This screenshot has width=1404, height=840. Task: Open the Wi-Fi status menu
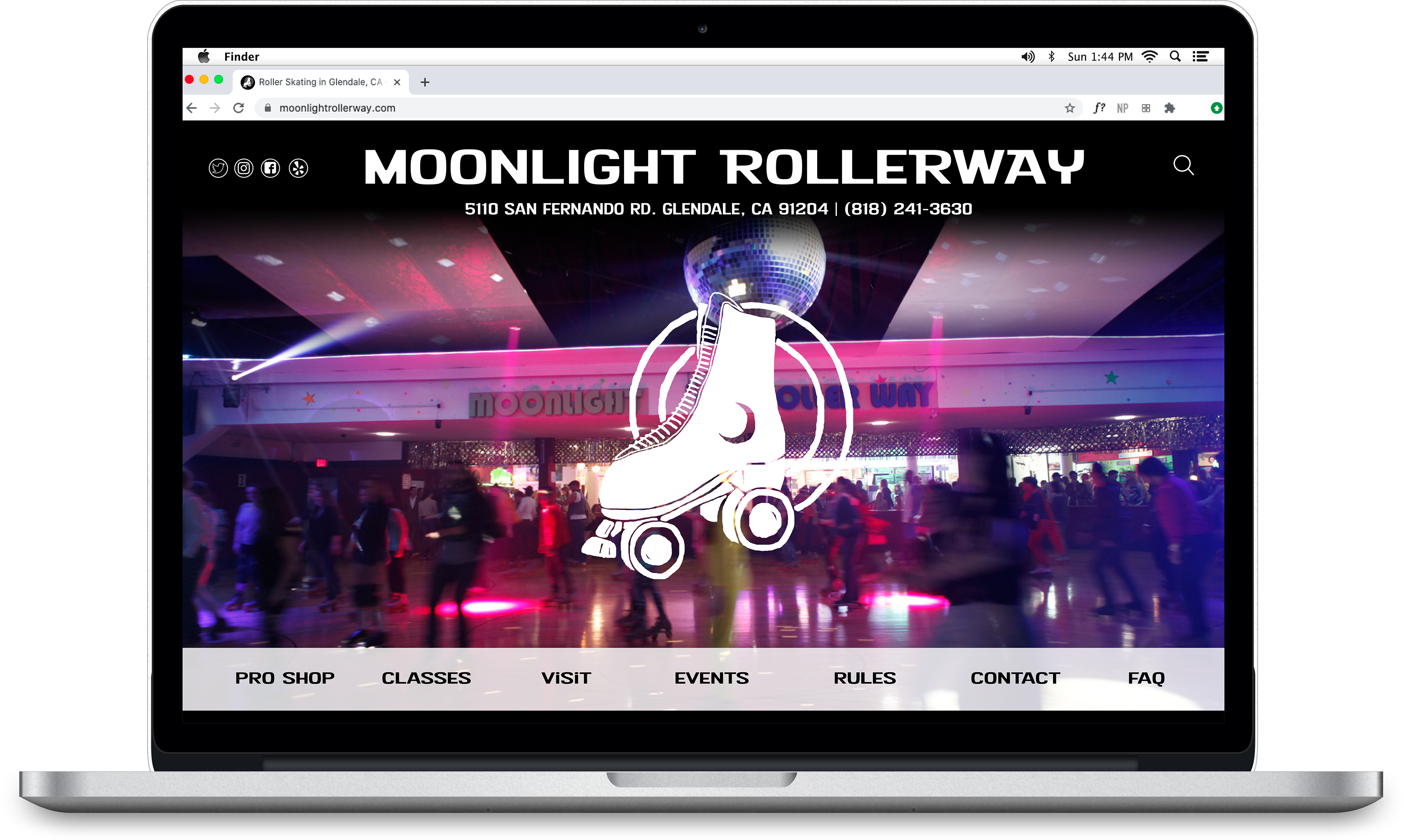point(1150,57)
